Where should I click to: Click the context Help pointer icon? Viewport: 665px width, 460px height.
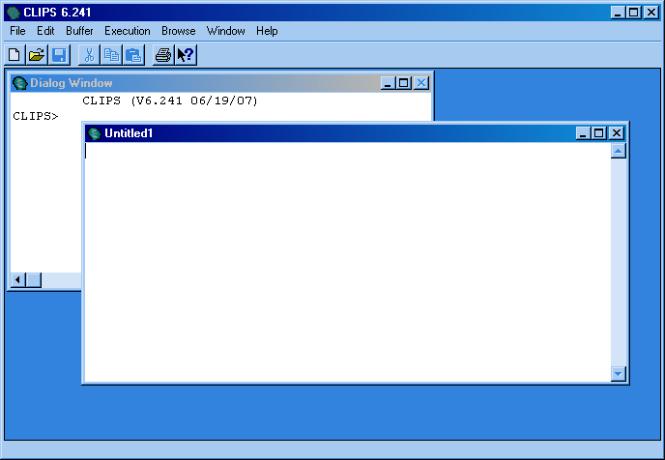[186, 55]
